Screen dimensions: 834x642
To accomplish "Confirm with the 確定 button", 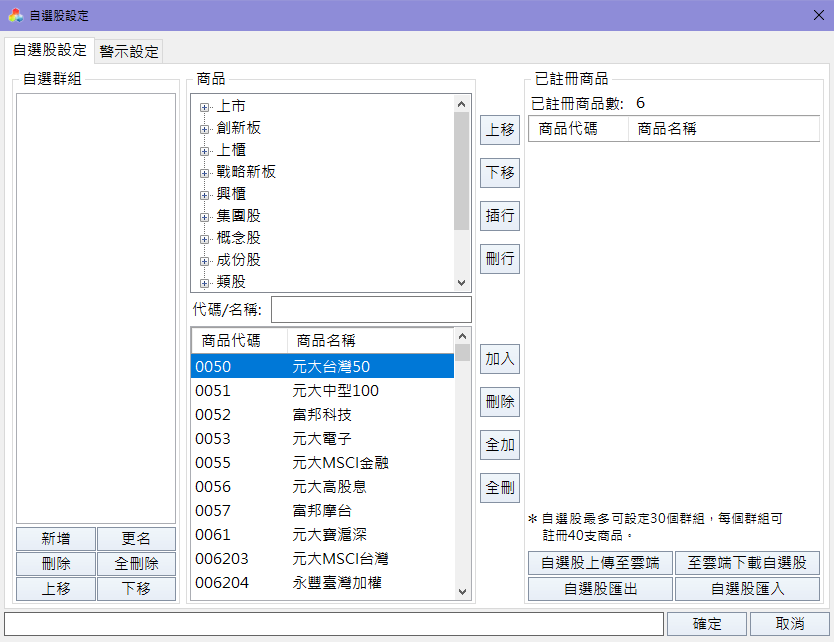I will 707,624.
